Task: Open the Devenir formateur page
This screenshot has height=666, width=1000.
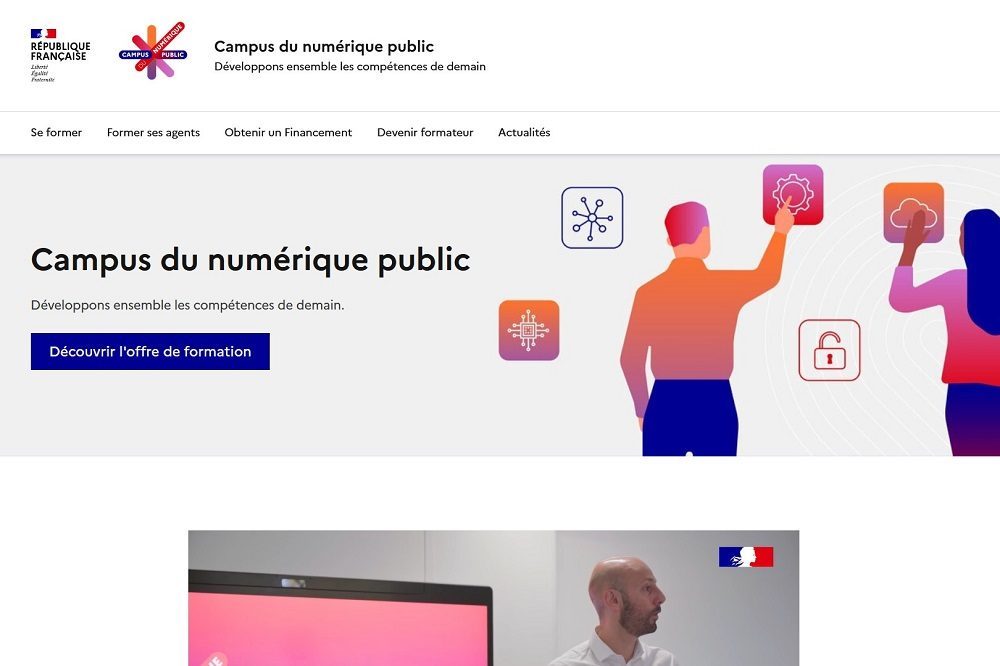Action: pos(425,133)
